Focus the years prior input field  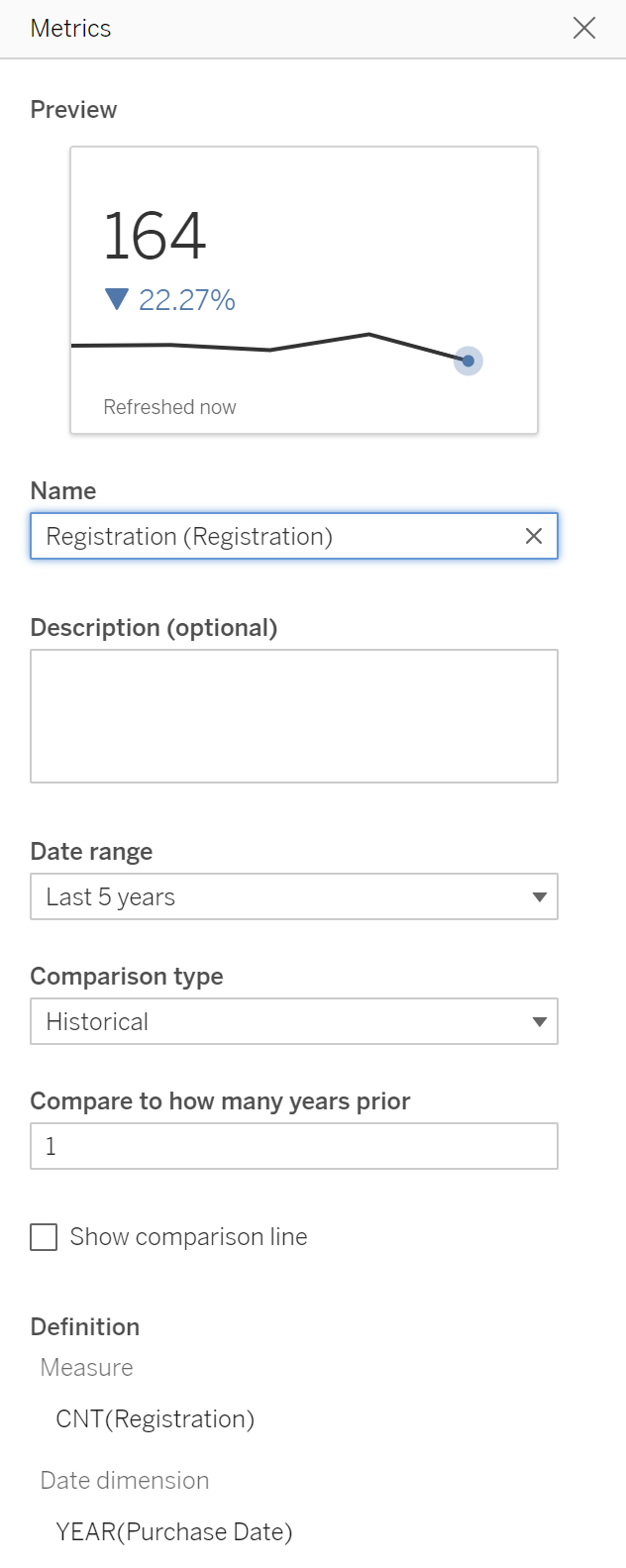(x=294, y=1146)
